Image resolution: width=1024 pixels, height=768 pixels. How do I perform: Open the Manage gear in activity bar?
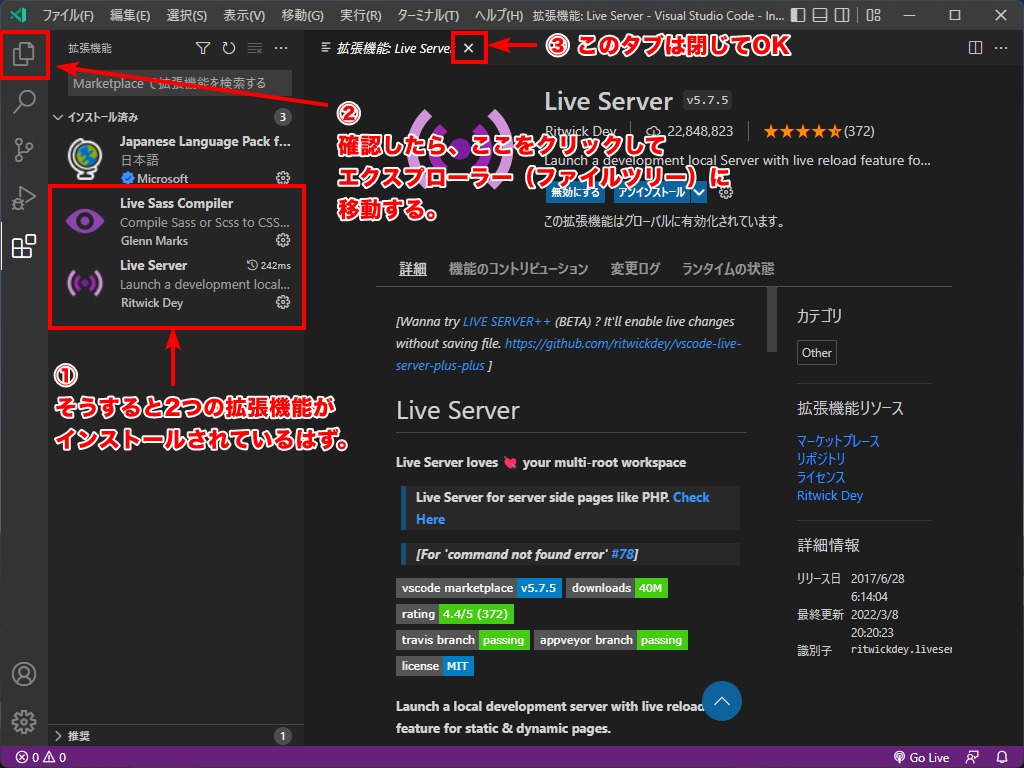tap(24, 722)
